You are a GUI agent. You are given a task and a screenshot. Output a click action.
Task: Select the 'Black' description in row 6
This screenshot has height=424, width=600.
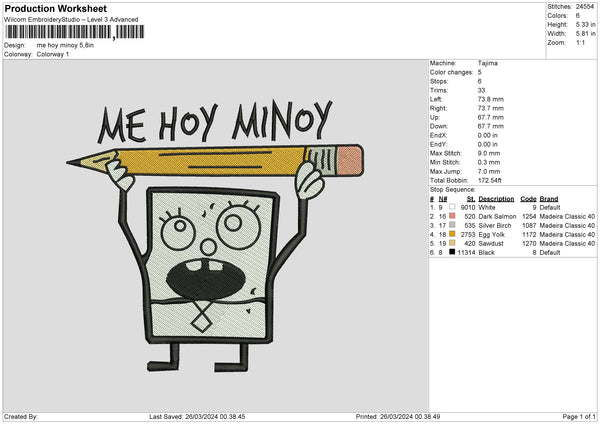pyautogui.click(x=486, y=253)
